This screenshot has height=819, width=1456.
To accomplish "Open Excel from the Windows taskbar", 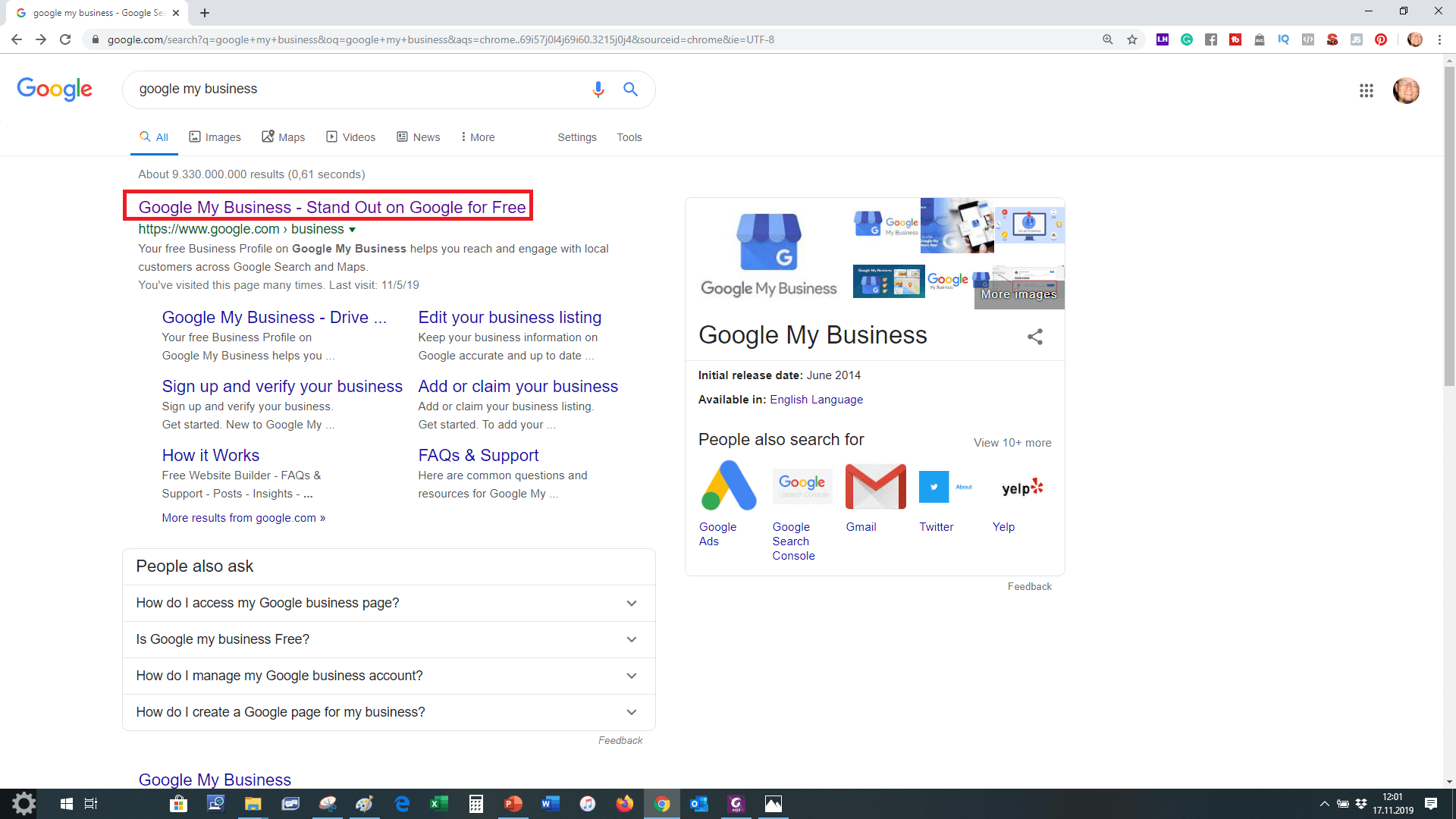I will [438, 804].
